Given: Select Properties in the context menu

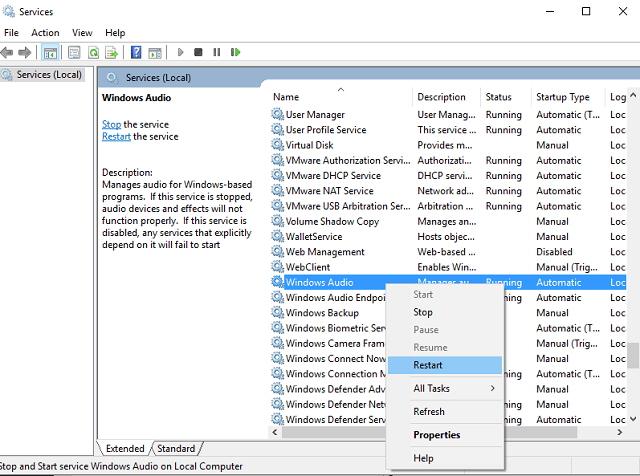Looking at the screenshot, I should (x=437, y=435).
